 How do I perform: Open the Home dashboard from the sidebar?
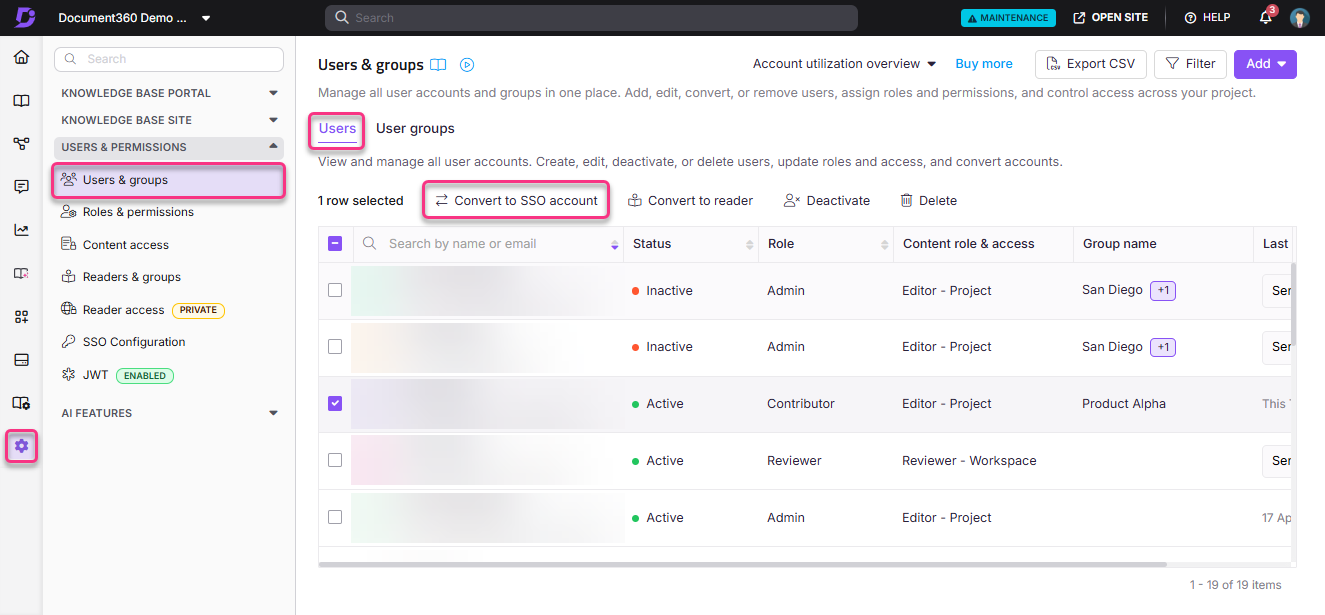coord(21,57)
